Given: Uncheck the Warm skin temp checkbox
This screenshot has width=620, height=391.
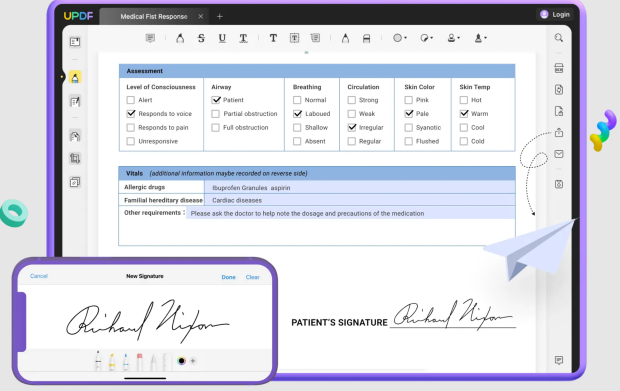Looking at the screenshot, I should [464, 113].
